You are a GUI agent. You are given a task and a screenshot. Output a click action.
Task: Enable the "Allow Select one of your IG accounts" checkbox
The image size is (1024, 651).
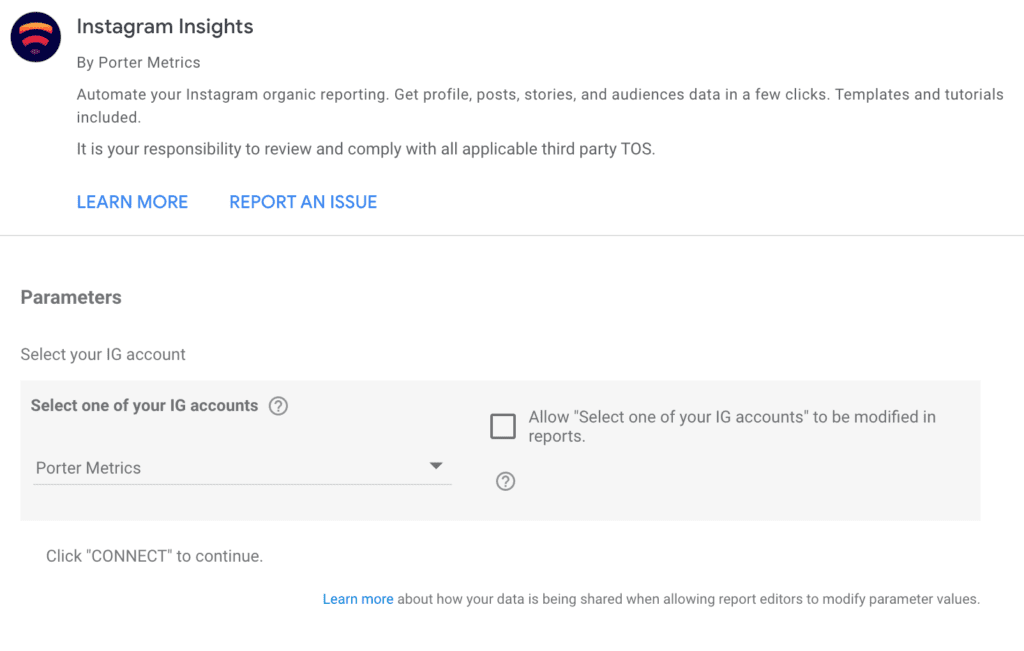(x=503, y=425)
